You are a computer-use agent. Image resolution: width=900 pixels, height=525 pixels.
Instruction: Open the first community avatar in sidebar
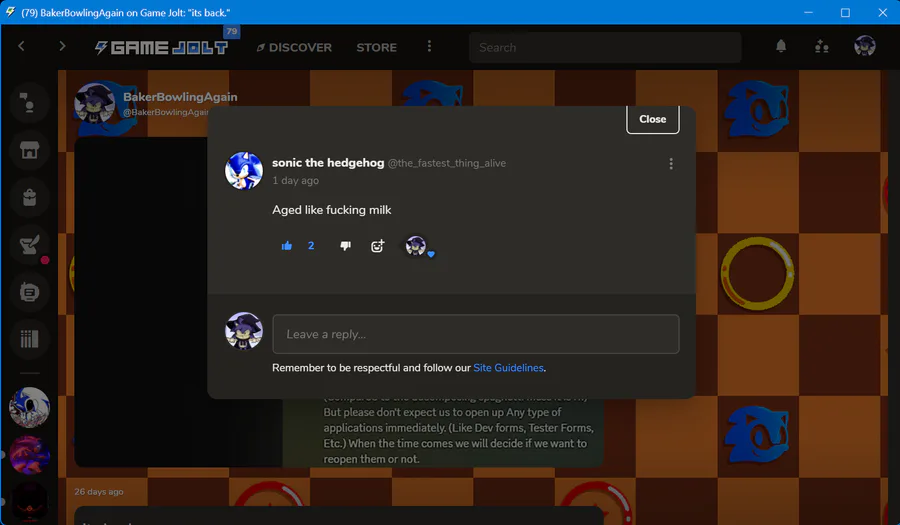click(x=29, y=407)
